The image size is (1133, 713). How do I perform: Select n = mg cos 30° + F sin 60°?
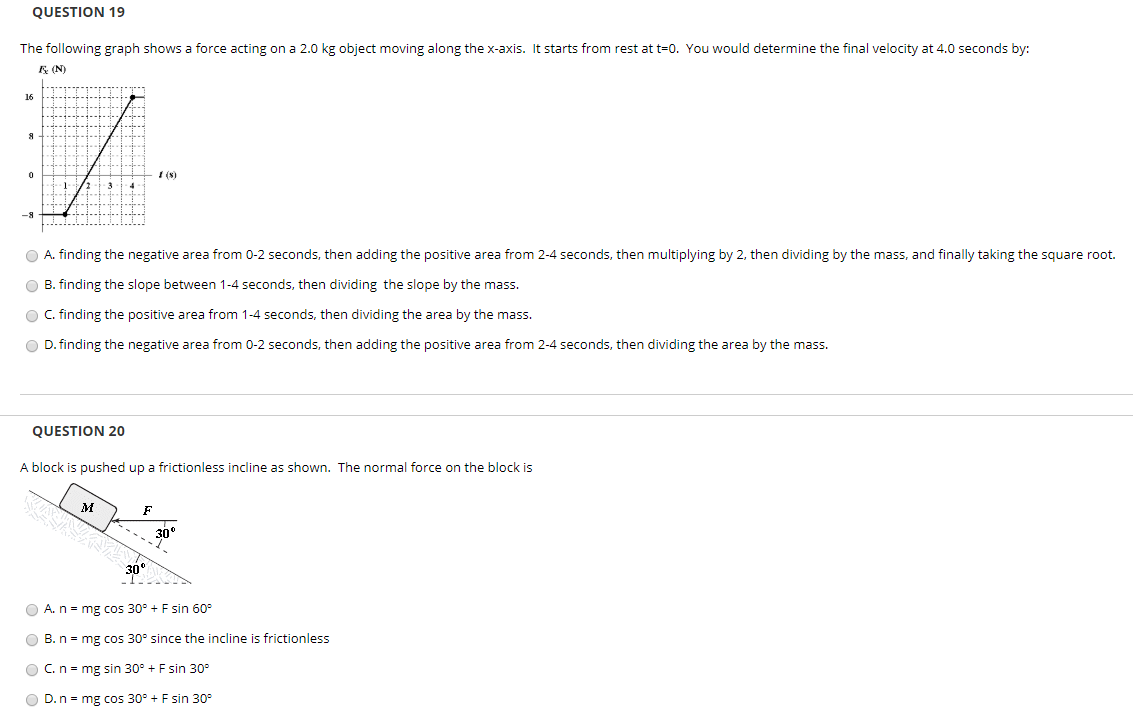tap(32, 610)
